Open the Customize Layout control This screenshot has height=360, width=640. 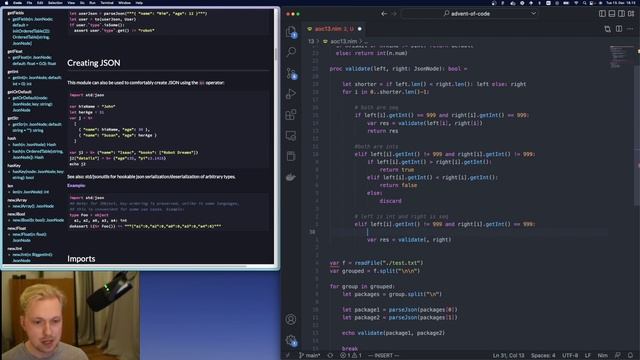[x=631, y=13]
